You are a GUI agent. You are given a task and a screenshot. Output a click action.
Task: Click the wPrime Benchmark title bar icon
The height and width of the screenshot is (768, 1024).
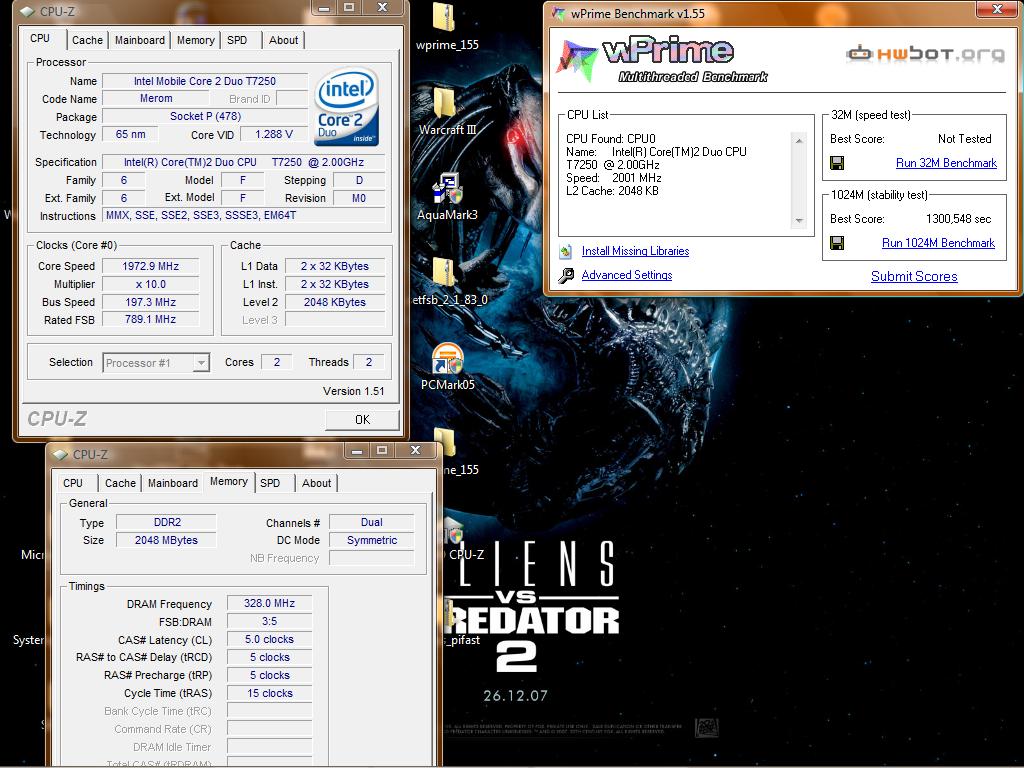coord(558,13)
